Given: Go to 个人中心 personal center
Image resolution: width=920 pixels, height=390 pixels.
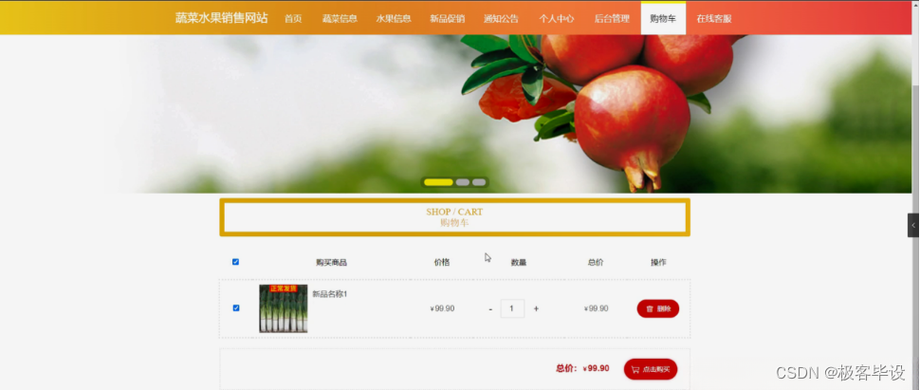Looking at the screenshot, I should click(x=556, y=19).
